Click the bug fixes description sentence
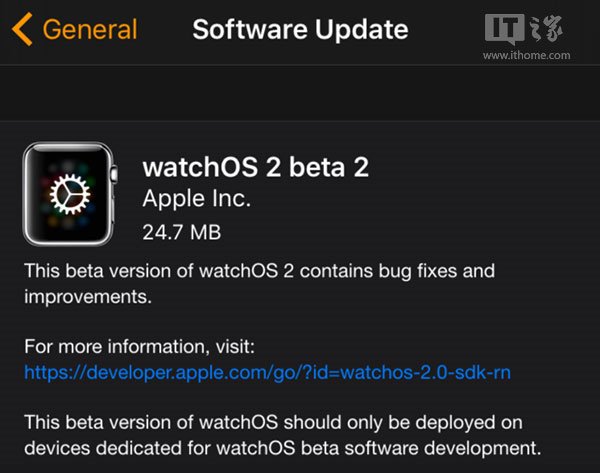Image resolution: width=600 pixels, height=473 pixels. tap(259, 284)
